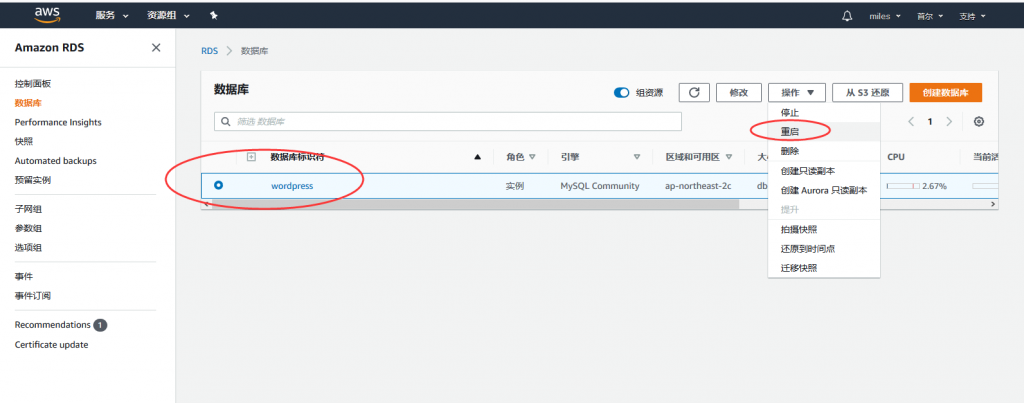Image resolution: width=1024 pixels, height=403 pixels.
Task: Open Performance Insights in sidebar
Action: point(58,122)
